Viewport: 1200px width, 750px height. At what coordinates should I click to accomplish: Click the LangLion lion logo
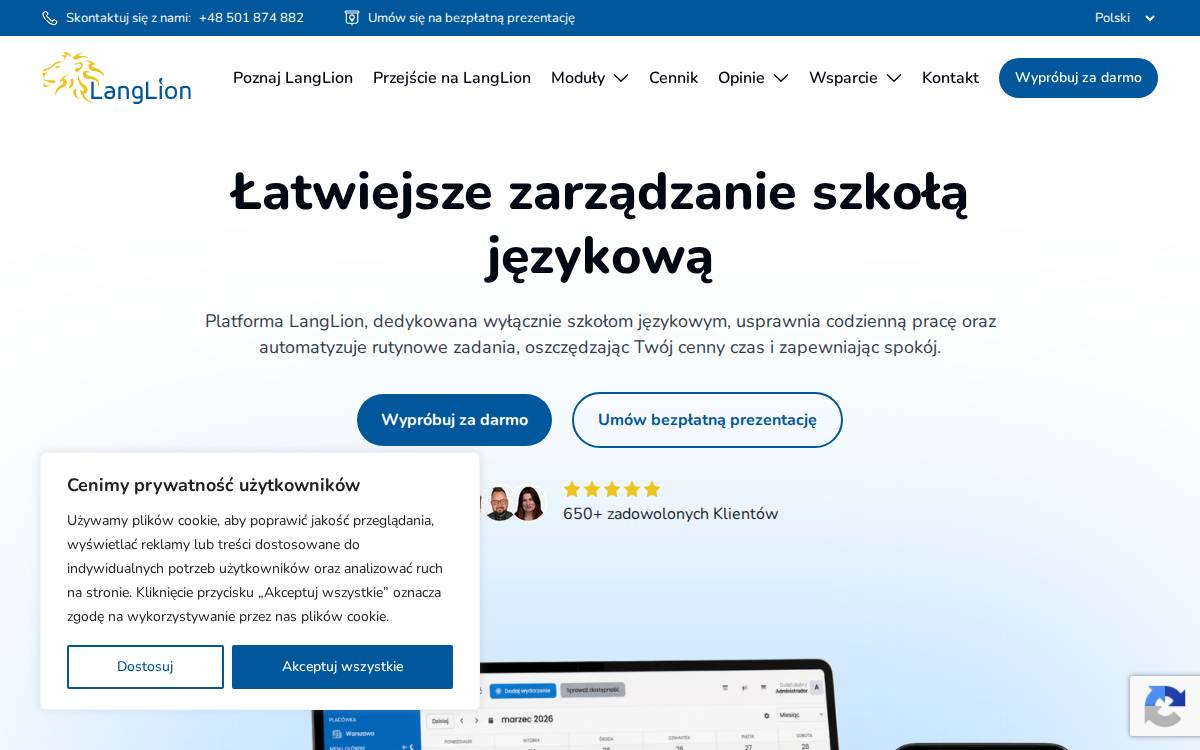tap(116, 78)
